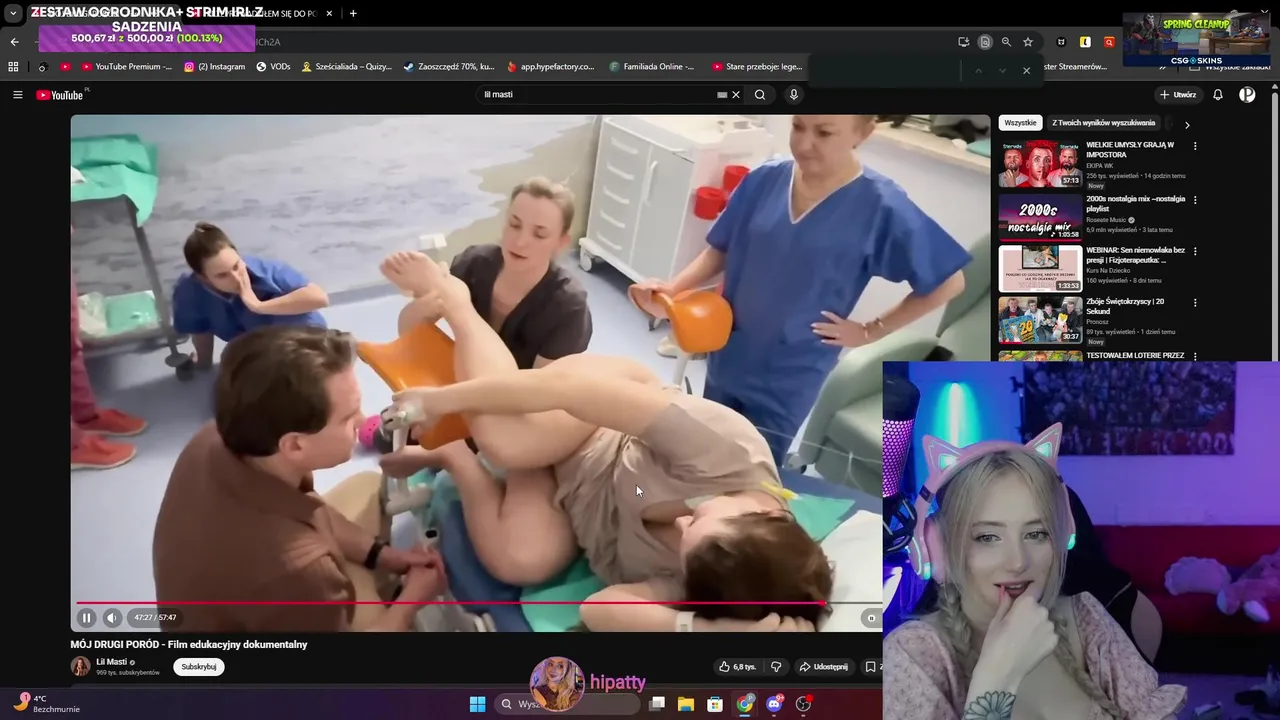This screenshot has width=1280, height=720.
Task: Open the 'Zbóje Świętokrzyscy | 20 Sekund' title
Action: pyautogui.click(x=1125, y=306)
